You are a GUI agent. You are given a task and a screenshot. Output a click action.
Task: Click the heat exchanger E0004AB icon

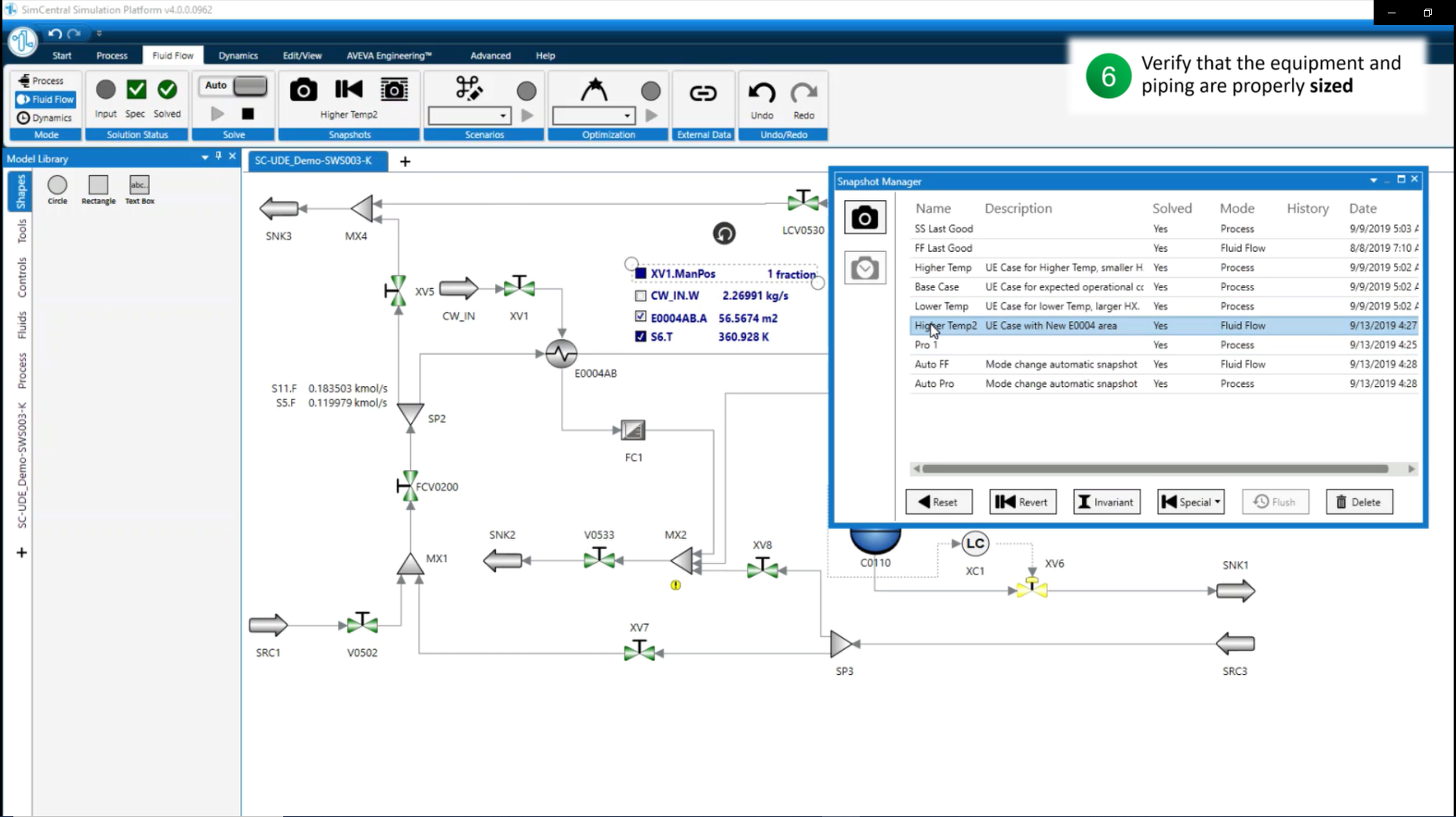point(561,354)
